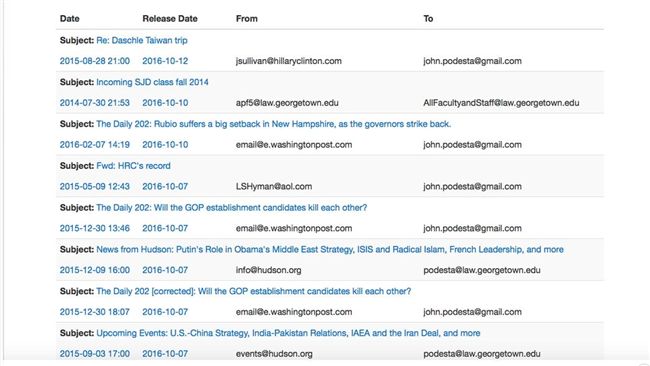Click the To column header

pos(428,19)
